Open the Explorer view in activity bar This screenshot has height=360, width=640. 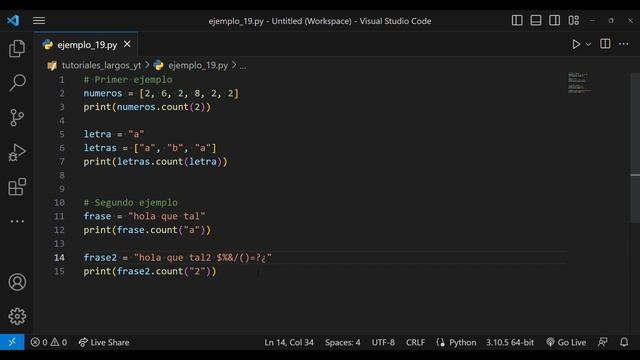coord(17,49)
